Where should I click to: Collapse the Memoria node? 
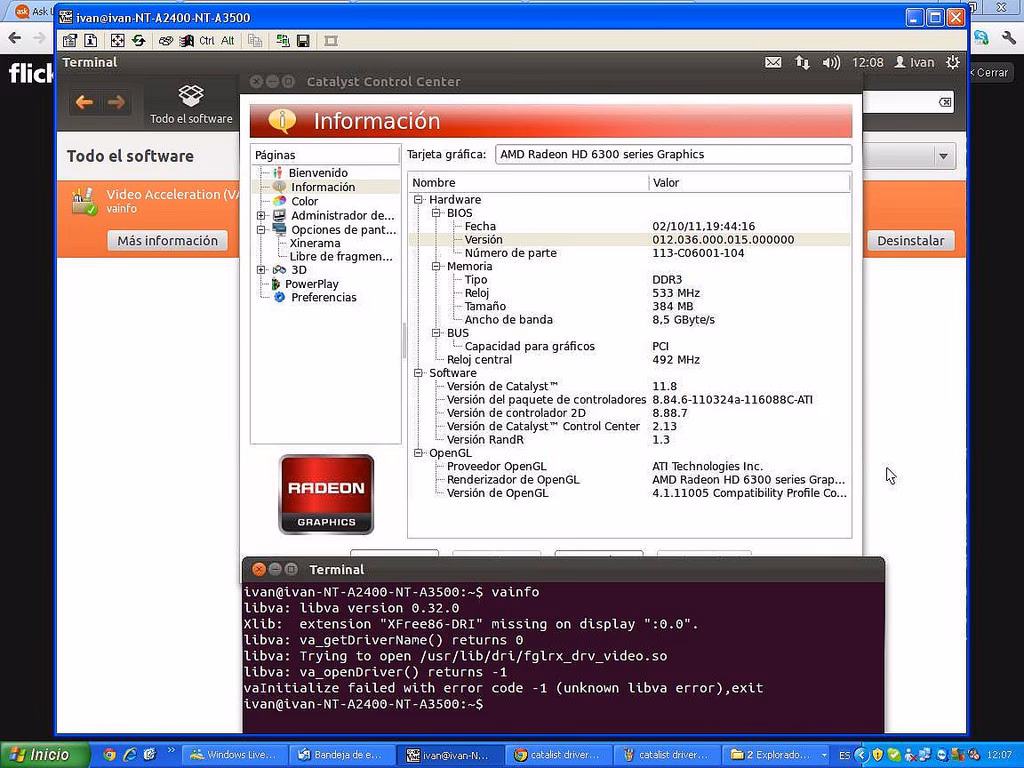[436, 266]
